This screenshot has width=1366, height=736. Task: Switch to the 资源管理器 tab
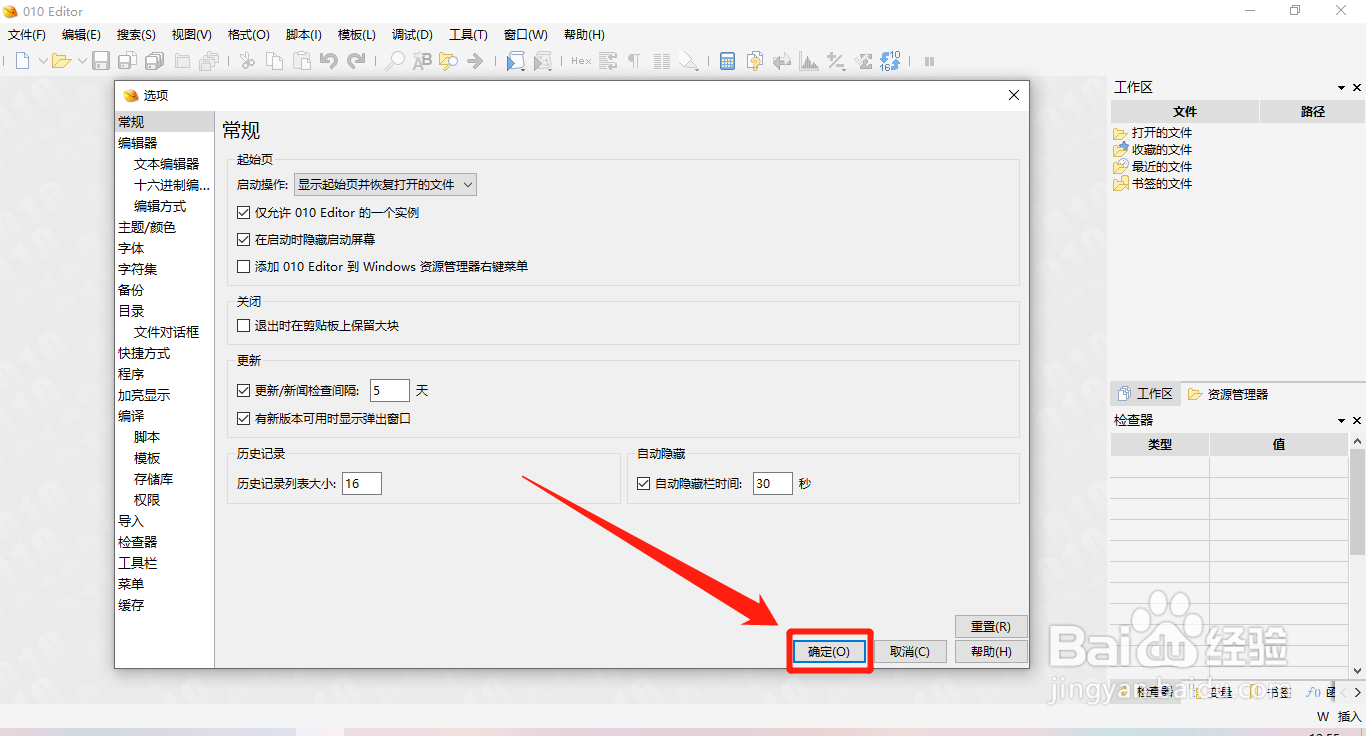1228,394
